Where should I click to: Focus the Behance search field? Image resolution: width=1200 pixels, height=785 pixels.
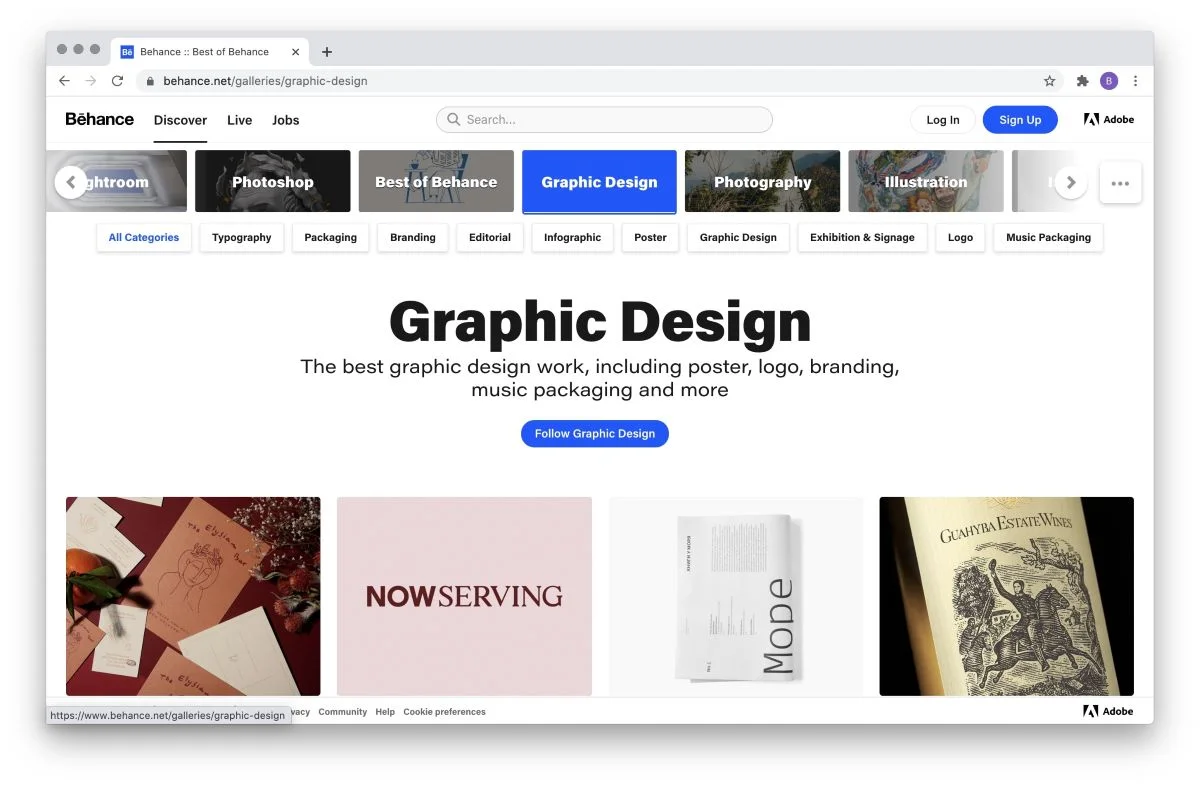click(604, 120)
